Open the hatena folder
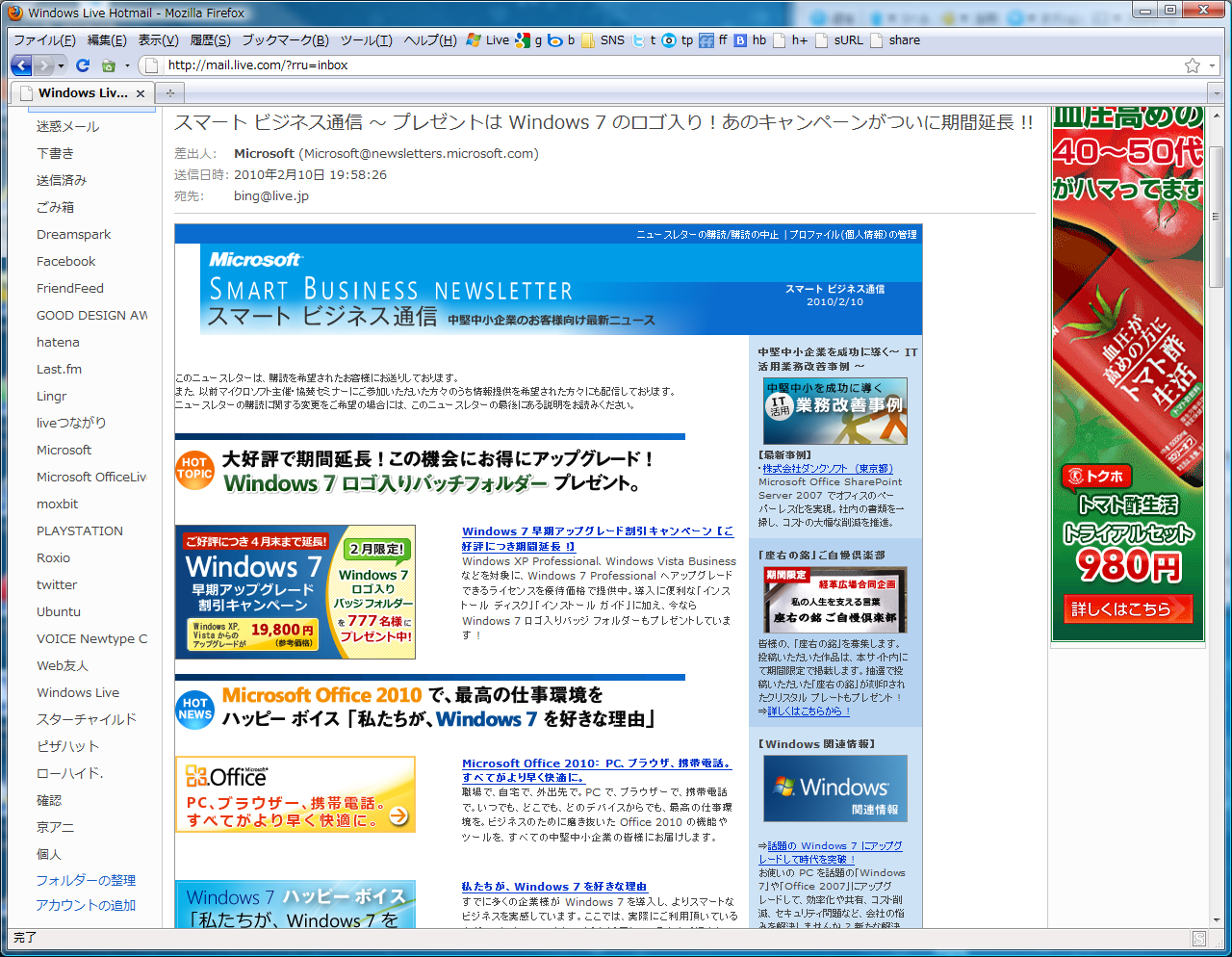 click(58, 342)
